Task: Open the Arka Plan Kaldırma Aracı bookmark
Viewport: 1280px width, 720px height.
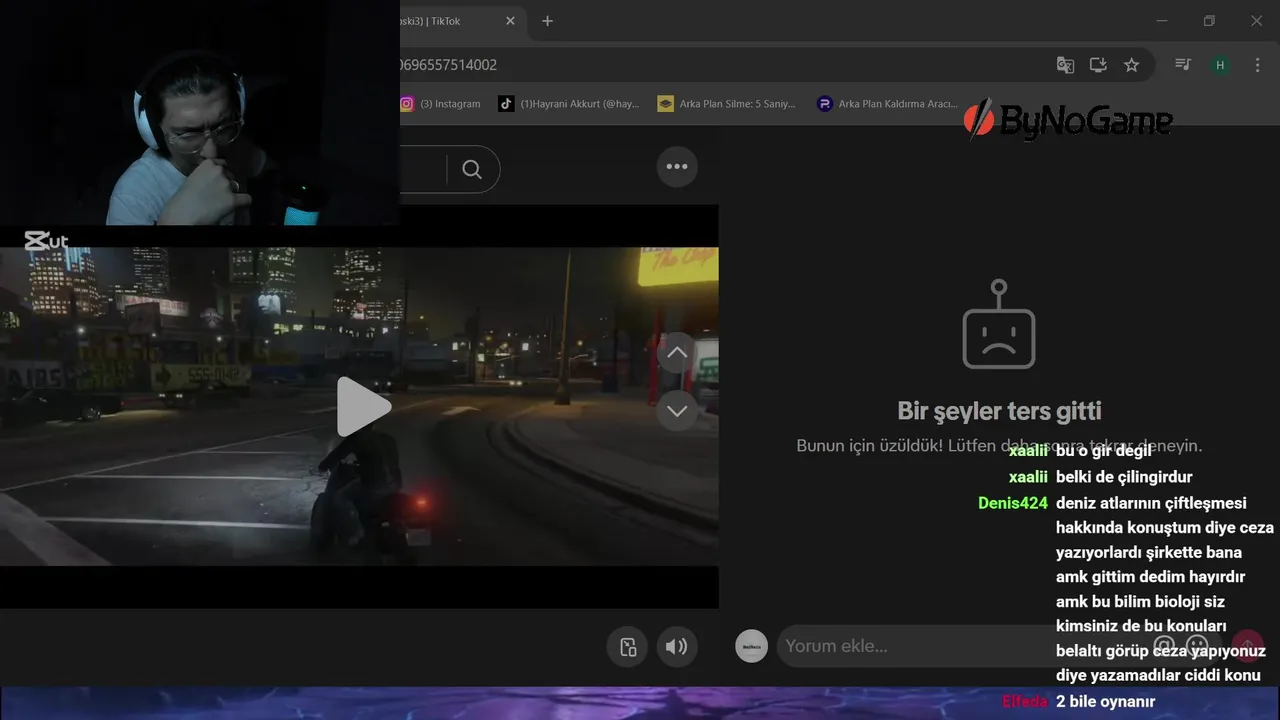Action: [x=887, y=104]
